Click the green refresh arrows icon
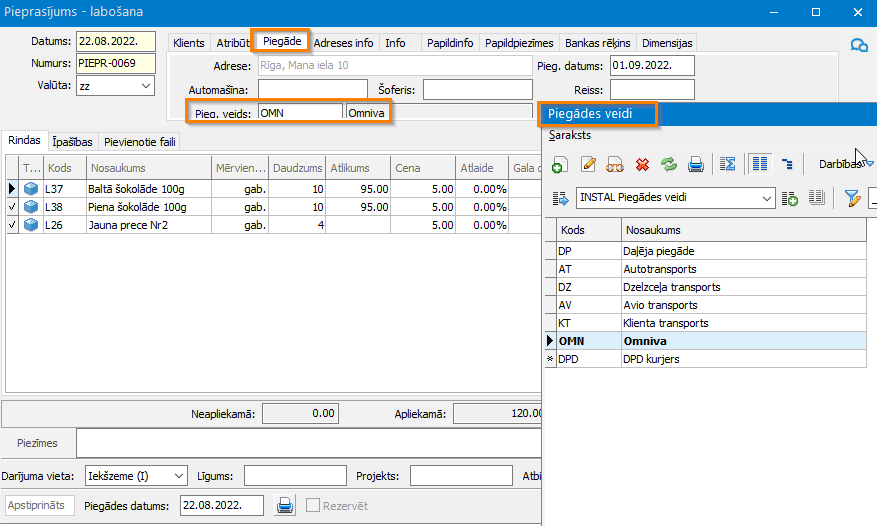877x526 pixels. (669, 164)
